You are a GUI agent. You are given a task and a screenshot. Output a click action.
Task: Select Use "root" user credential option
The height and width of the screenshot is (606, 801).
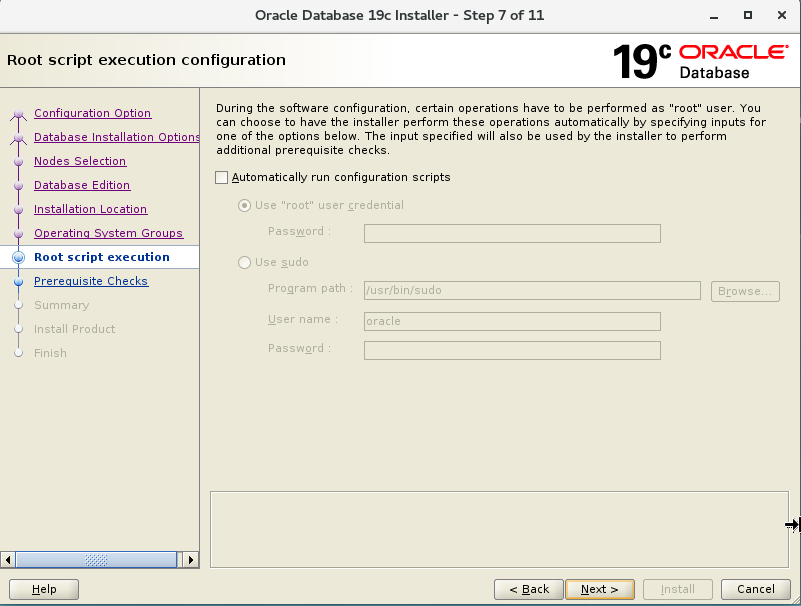[245, 206]
